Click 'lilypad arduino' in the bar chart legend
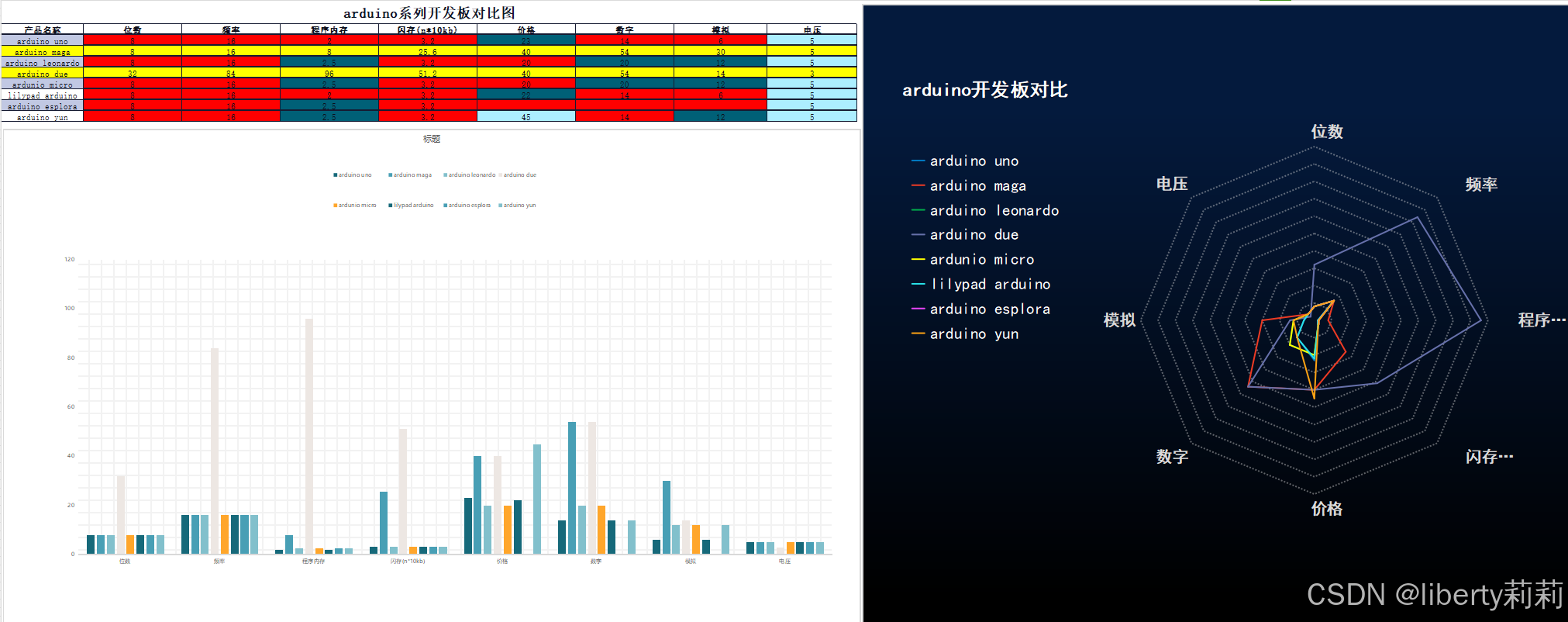Viewport: 1568px width, 622px height. click(x=412, y=205)
